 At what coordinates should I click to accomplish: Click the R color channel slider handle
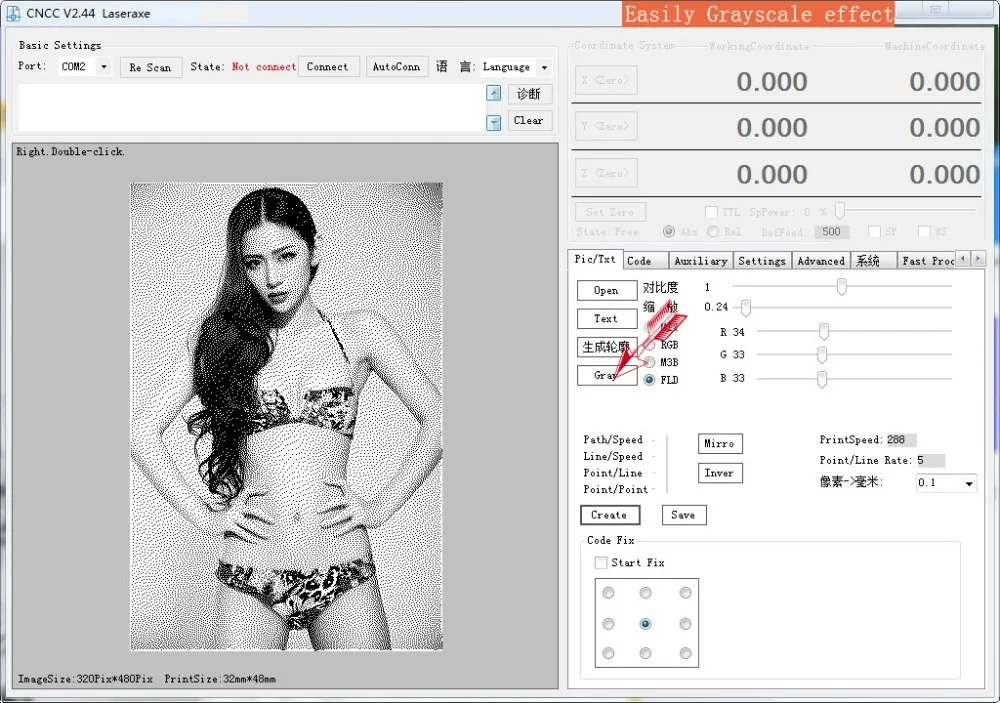point(824,331)
